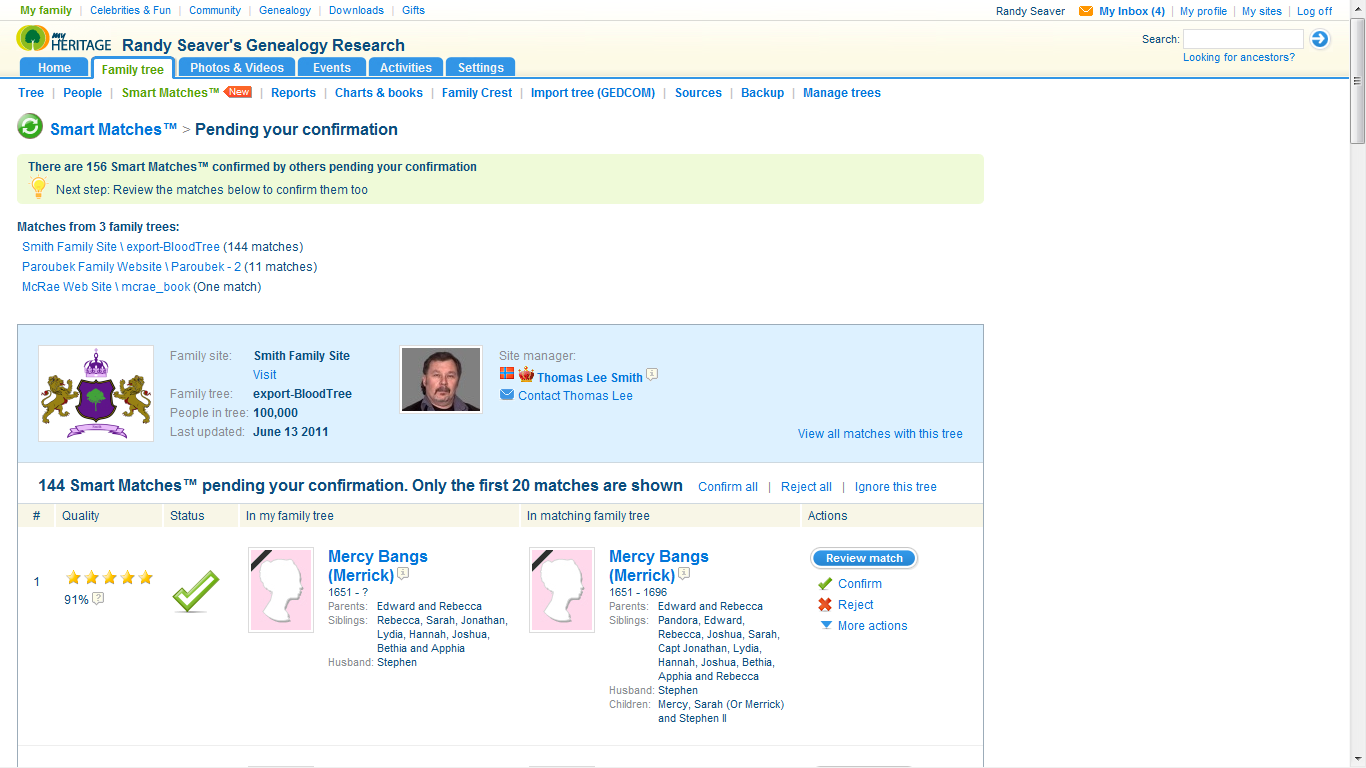
Task: Switch to the Photos & Videos tab
Action: click(237, 68)
